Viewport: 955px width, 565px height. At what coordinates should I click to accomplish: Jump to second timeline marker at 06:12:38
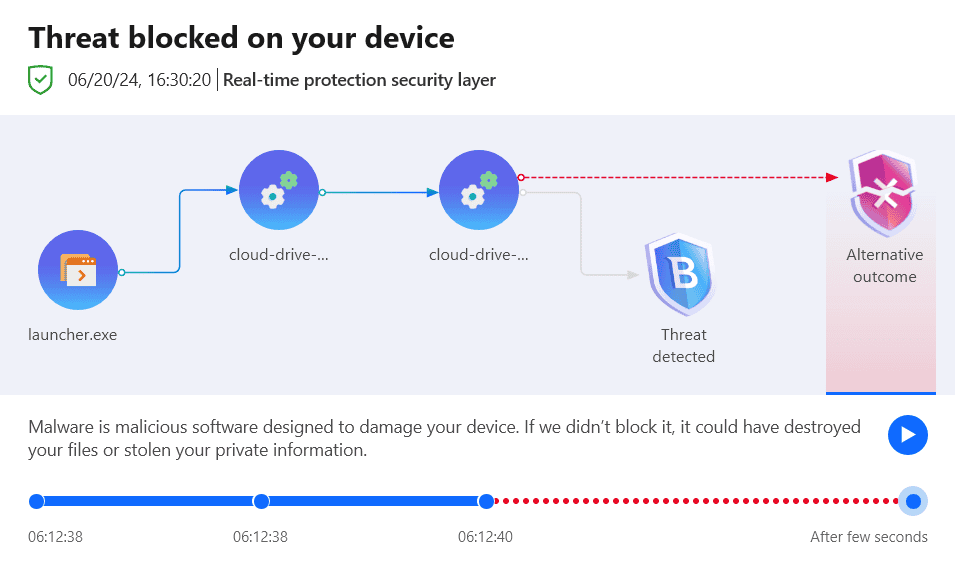pos(261,501)
